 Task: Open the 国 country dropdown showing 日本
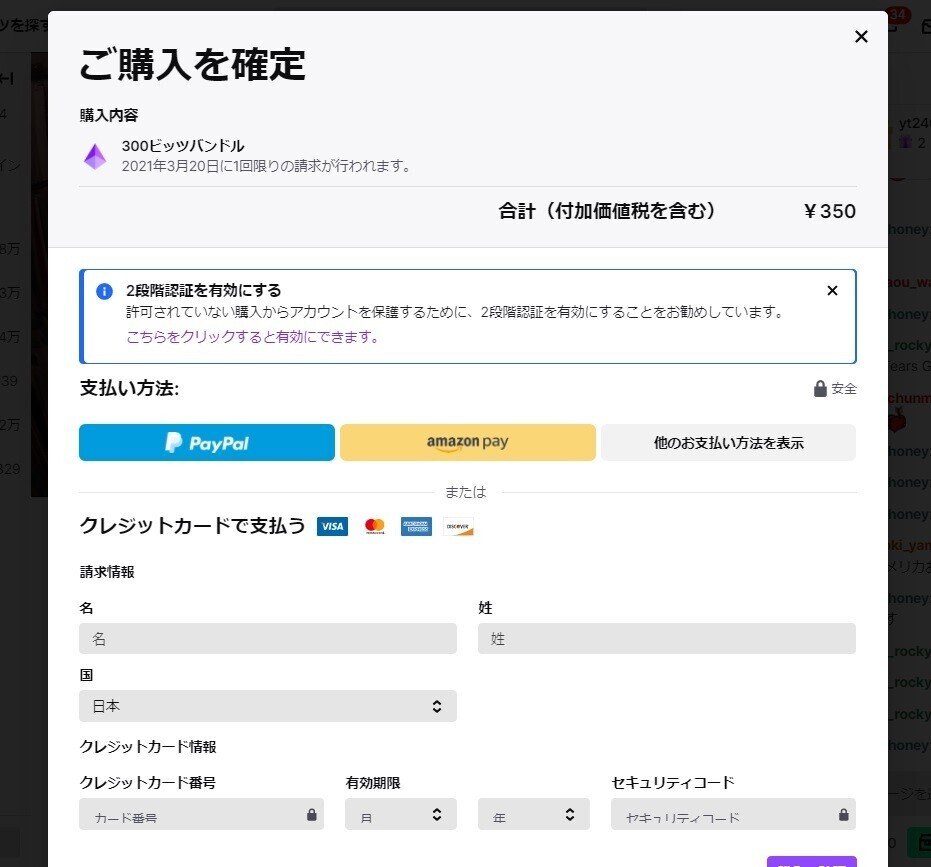pyautogui.click(x=268, y=706)
